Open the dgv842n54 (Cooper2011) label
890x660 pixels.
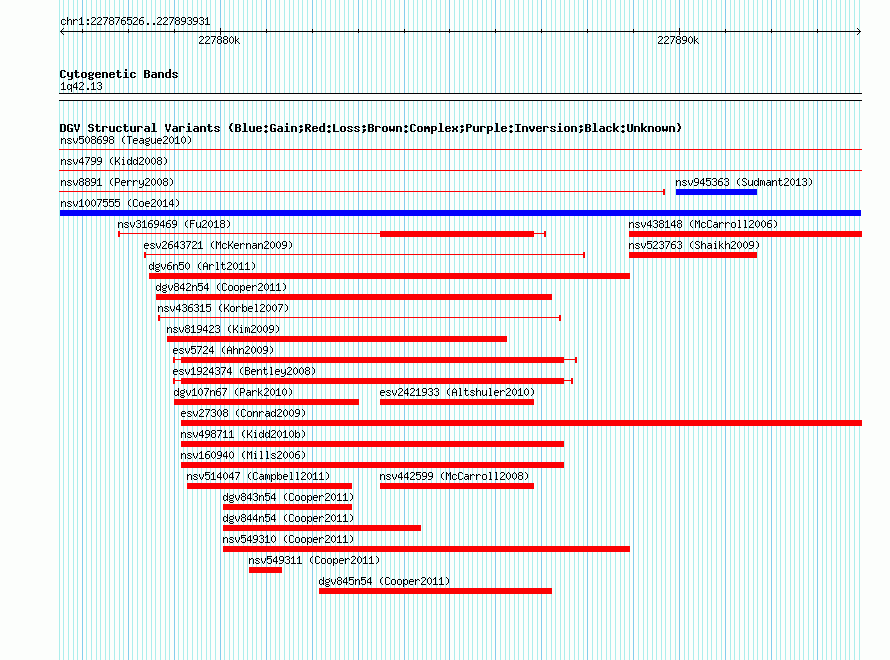click(x=221, y=287)
